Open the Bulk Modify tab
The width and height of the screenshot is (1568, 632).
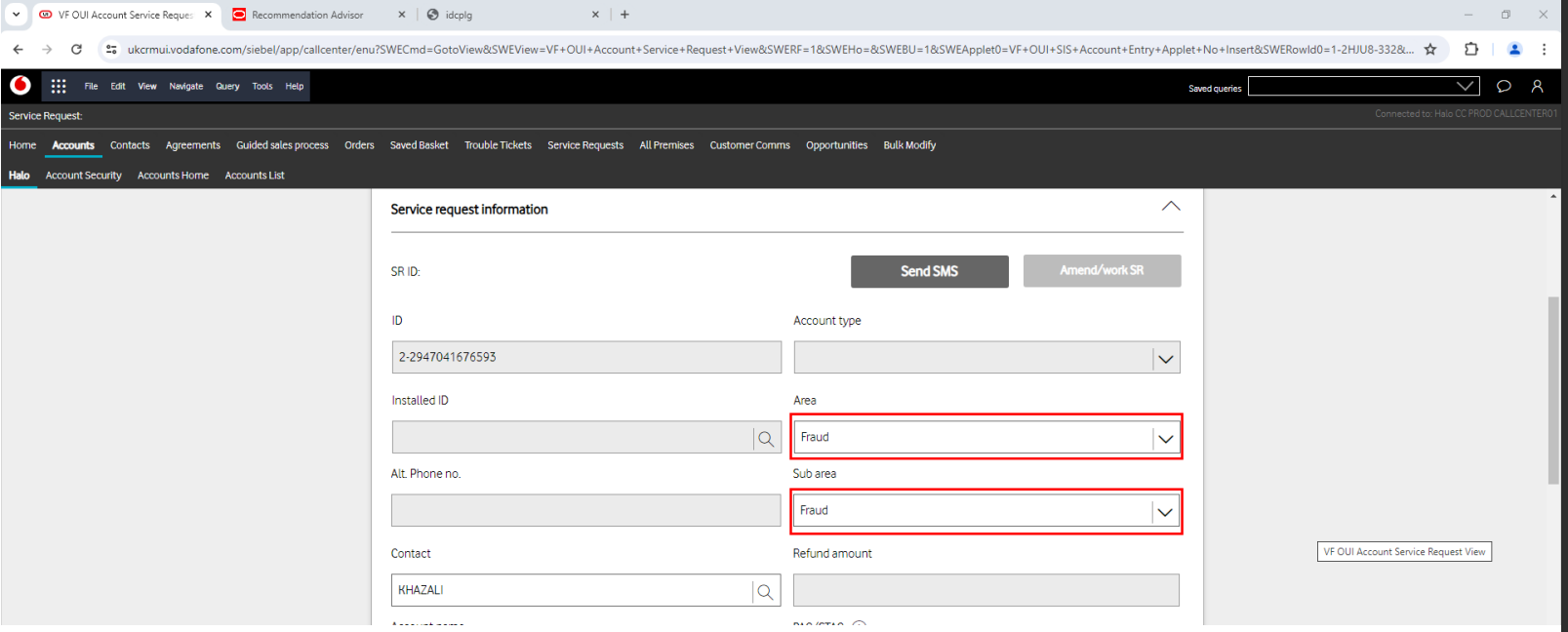click(x=909, y=145)
